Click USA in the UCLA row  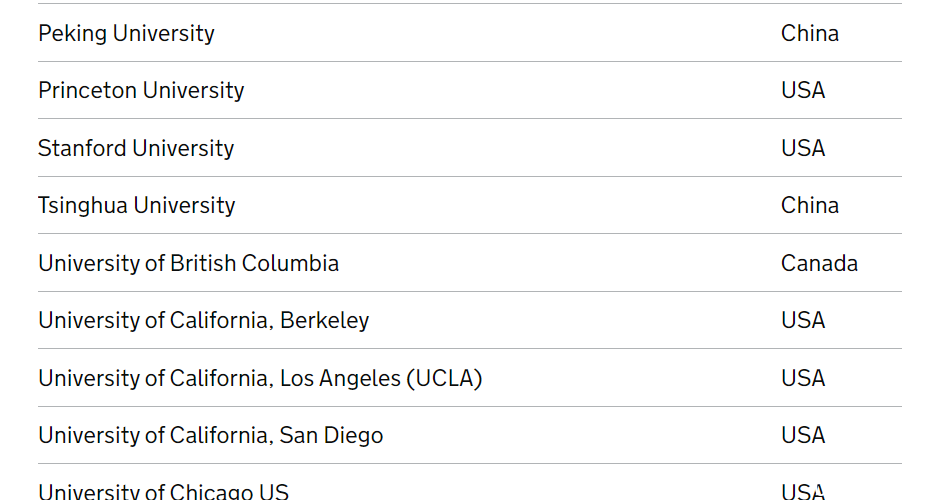(803, 378)
